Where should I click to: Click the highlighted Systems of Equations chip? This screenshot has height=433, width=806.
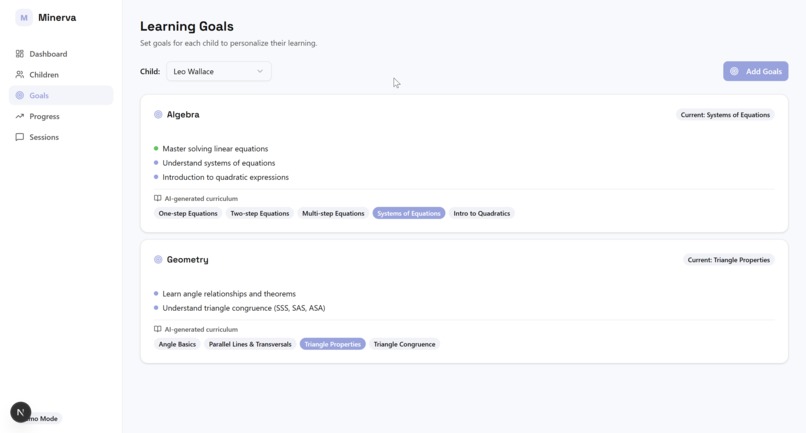tap(409, 213)
